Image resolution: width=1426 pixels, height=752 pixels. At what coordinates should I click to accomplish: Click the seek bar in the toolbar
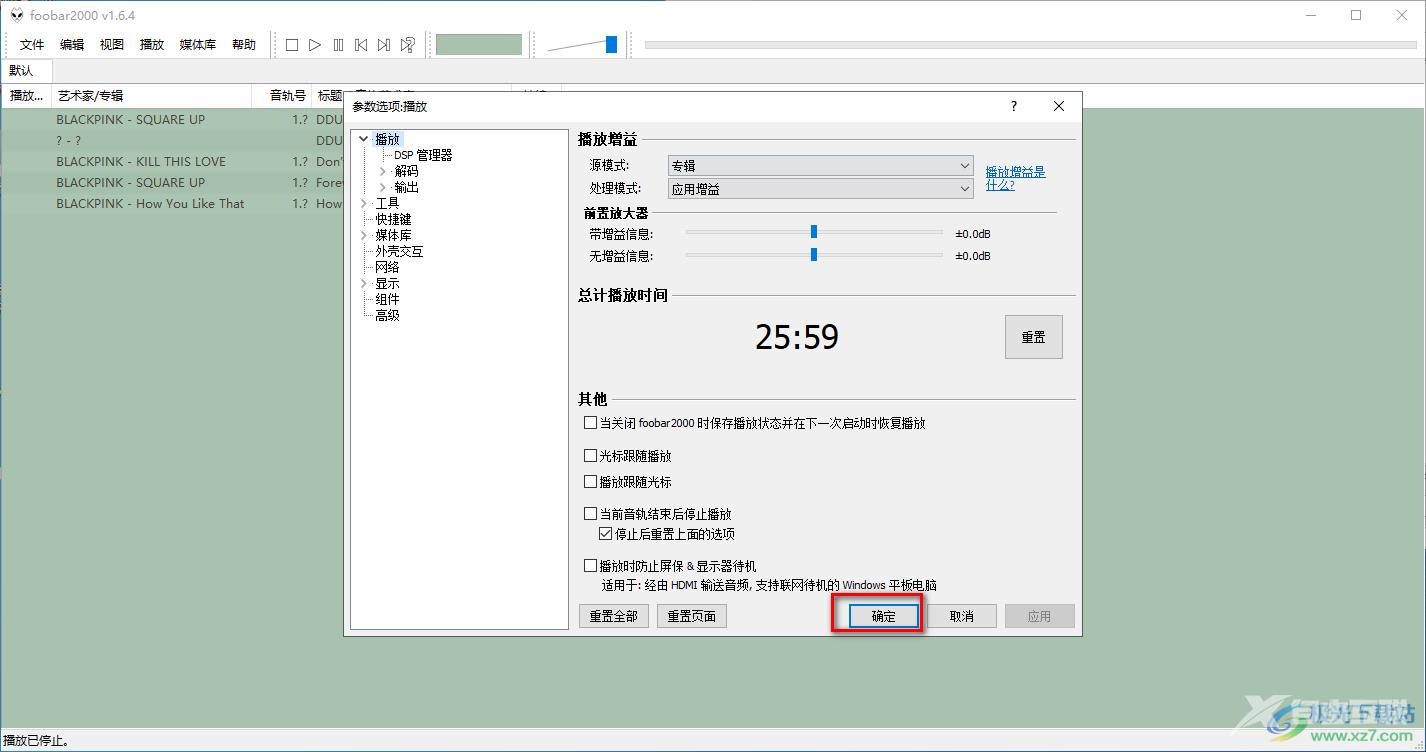(x=1030, y=45)
